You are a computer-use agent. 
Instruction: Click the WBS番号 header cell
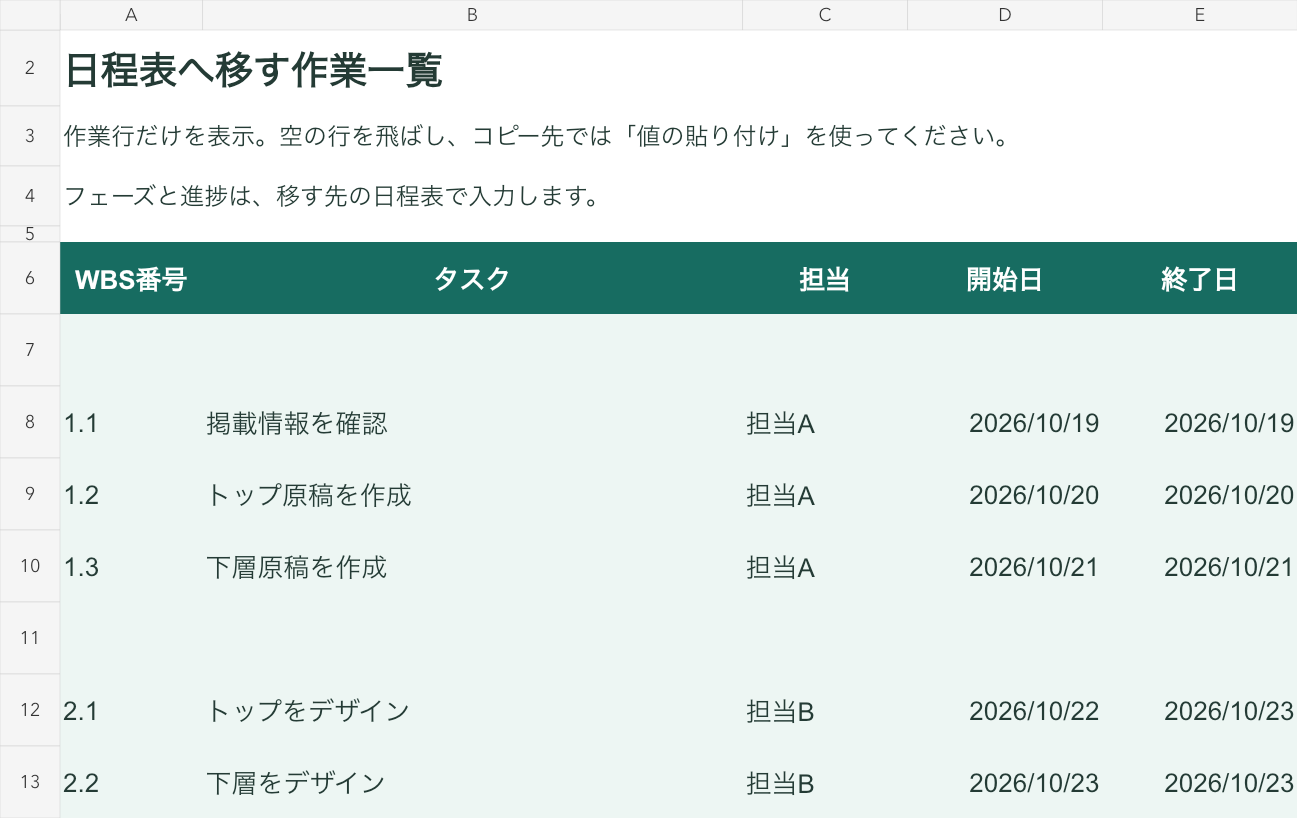(131, 279)
